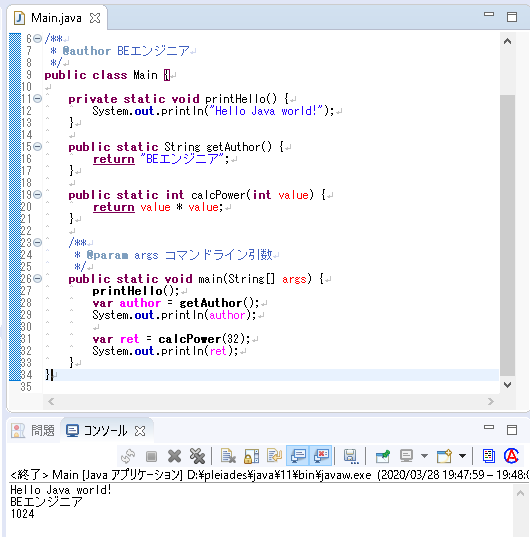The height and width of the screenshot is (537, 530).
Task: Click the Java file icon on Main.java tab
Action: [19, 18]
